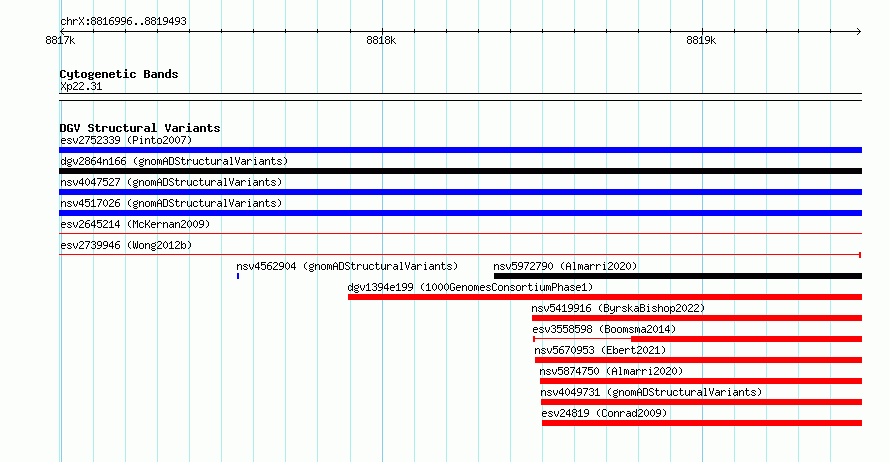The width and height of the screenshot is (890, 462).
Task: Click the small blue mark under nsv4562904
Action: [x=238, y=276]
